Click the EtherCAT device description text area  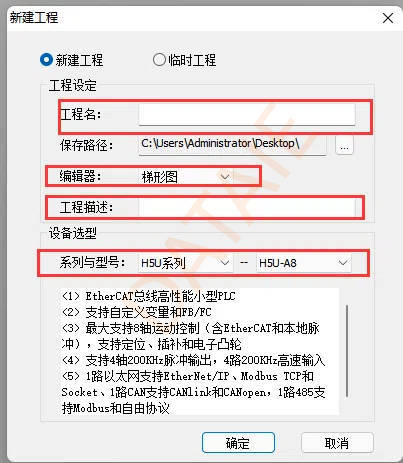(198, 352)
